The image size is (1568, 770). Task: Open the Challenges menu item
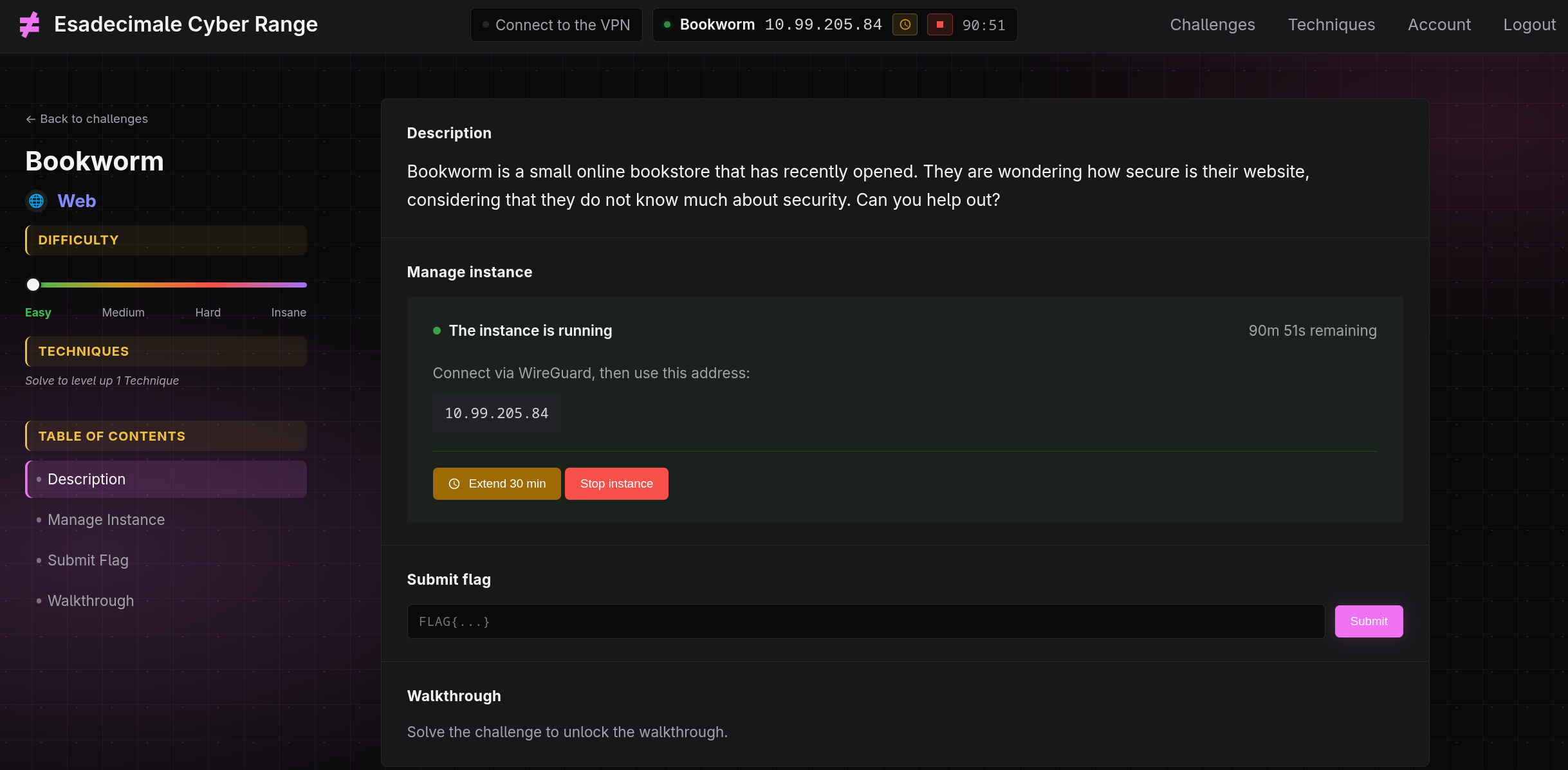(1212, 25)
